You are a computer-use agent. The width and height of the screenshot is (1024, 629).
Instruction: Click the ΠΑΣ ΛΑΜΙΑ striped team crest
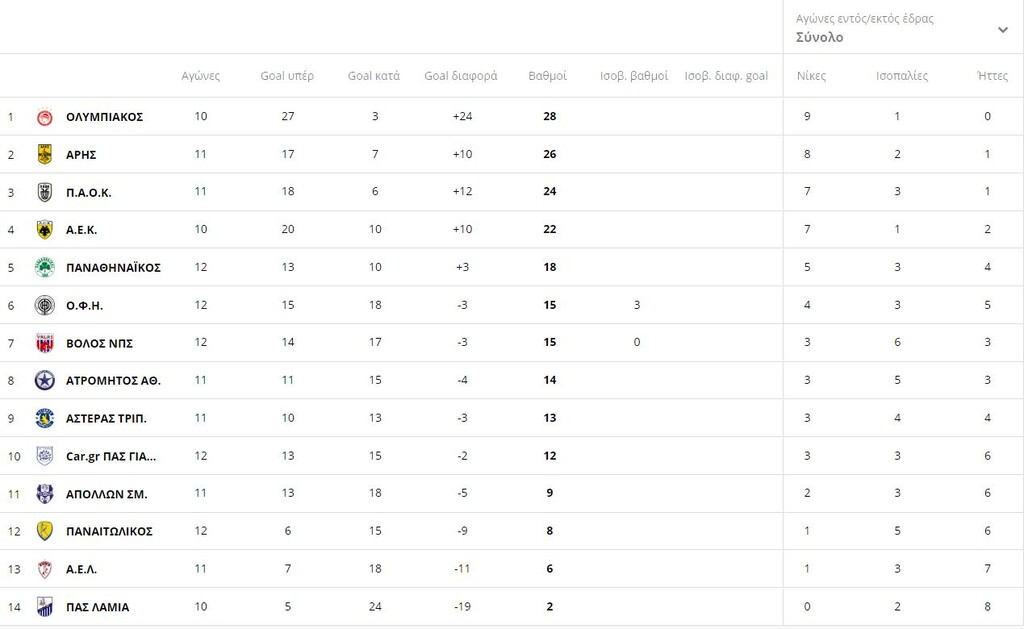(x=44, y=607)
